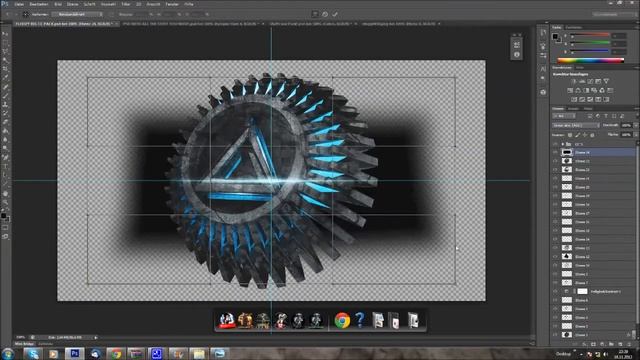Select the Eraser tool
The width and height of the screenshot is (640, 360).
click(5, 122)
